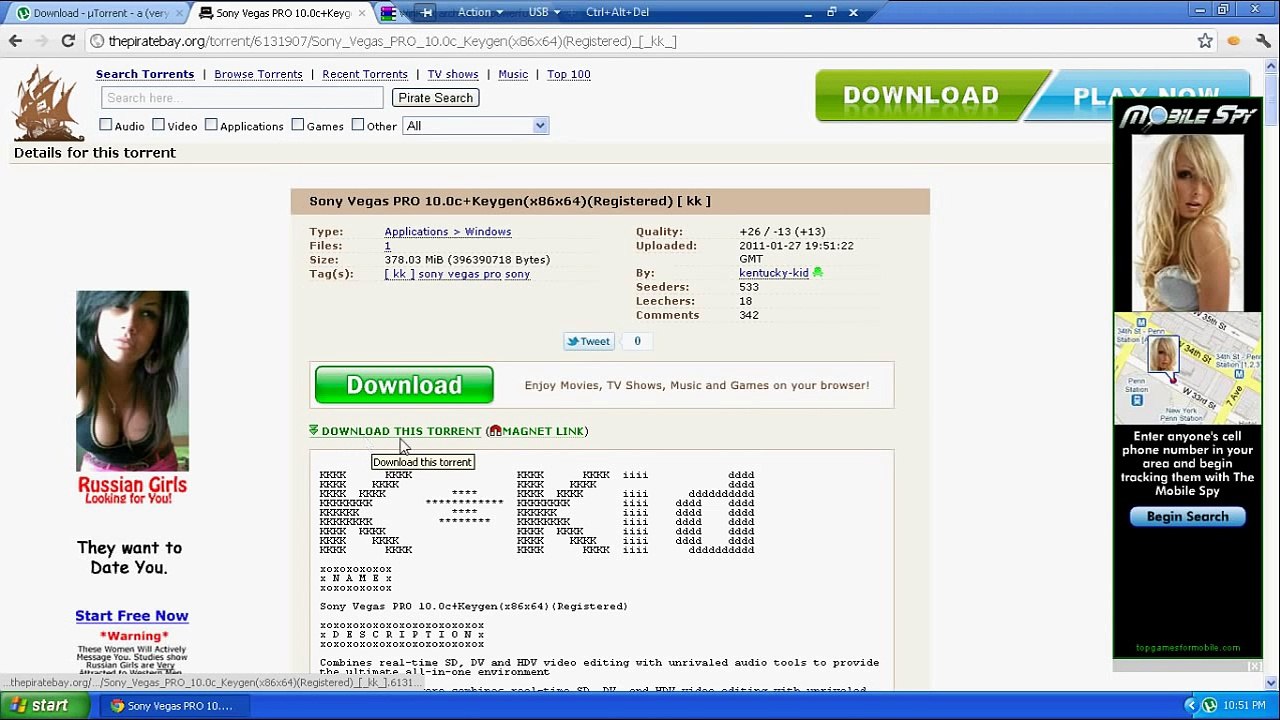Click the Download This Torrent link
This screenshot has width=1280, height=720.
pos(401,431)
